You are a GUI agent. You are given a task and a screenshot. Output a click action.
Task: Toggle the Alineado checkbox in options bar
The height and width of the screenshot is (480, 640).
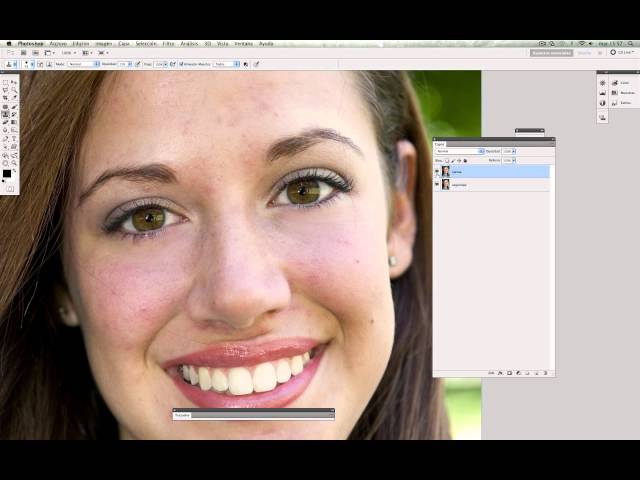coord(181,64)
